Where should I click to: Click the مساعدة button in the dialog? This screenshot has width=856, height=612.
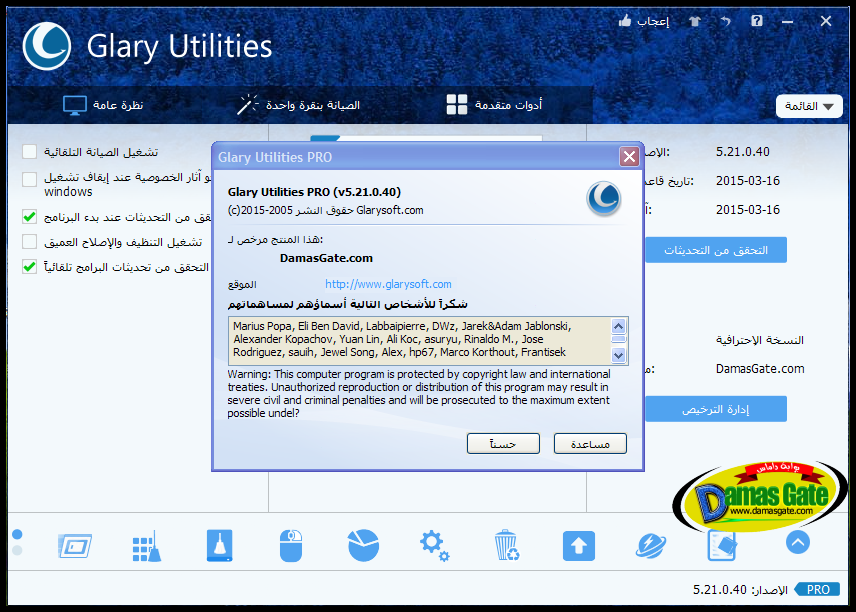pyautogui.click(x=590, y=444)
